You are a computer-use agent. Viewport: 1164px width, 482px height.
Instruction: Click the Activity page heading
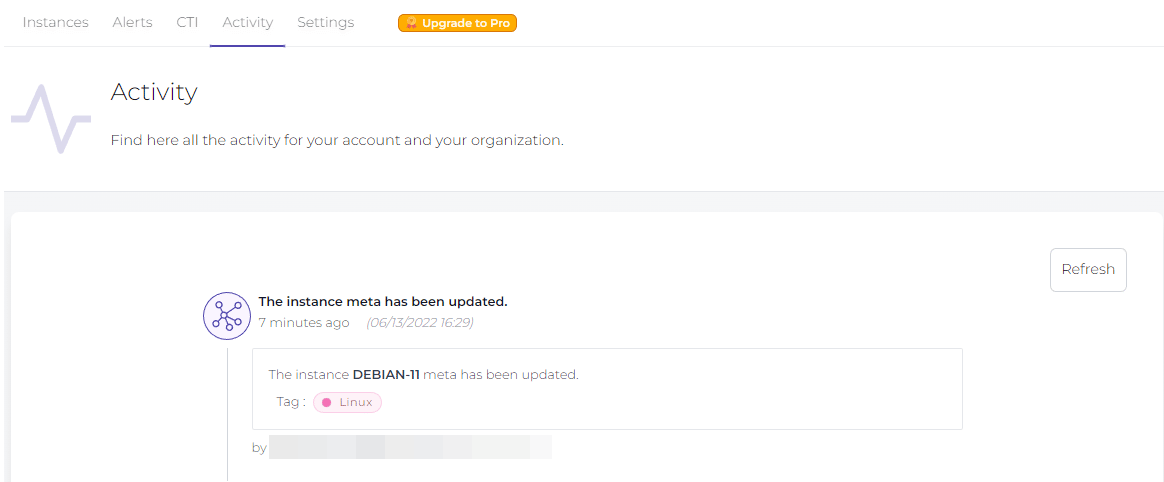point(154,92)
